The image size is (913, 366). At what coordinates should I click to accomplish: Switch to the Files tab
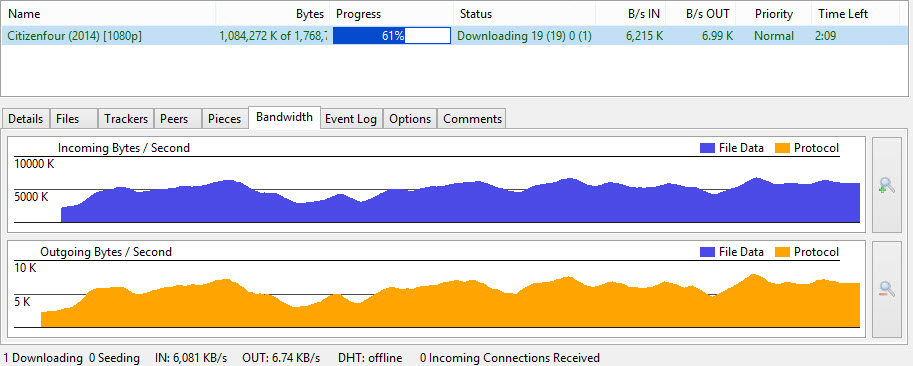(73, 119)
